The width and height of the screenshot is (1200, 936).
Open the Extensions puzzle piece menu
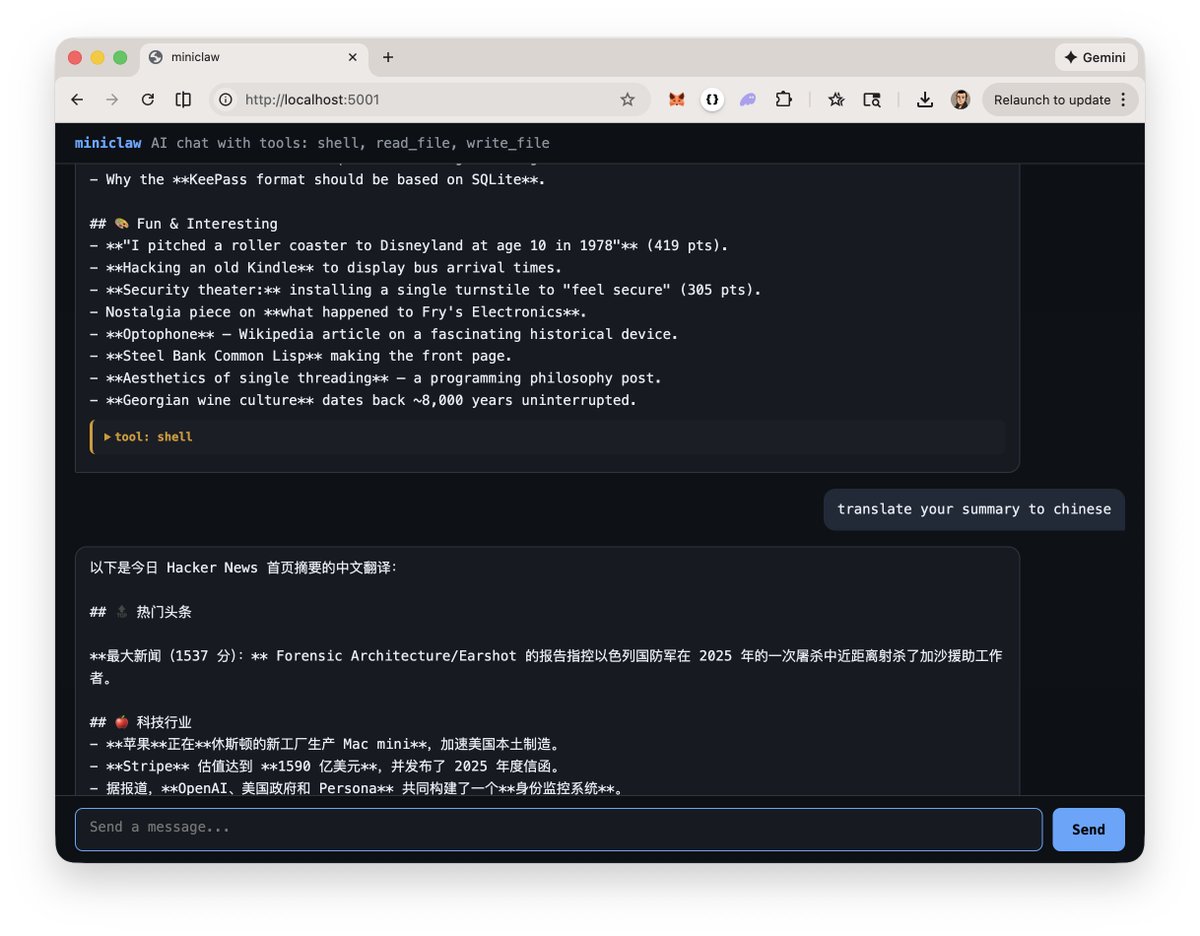point(784,100)
